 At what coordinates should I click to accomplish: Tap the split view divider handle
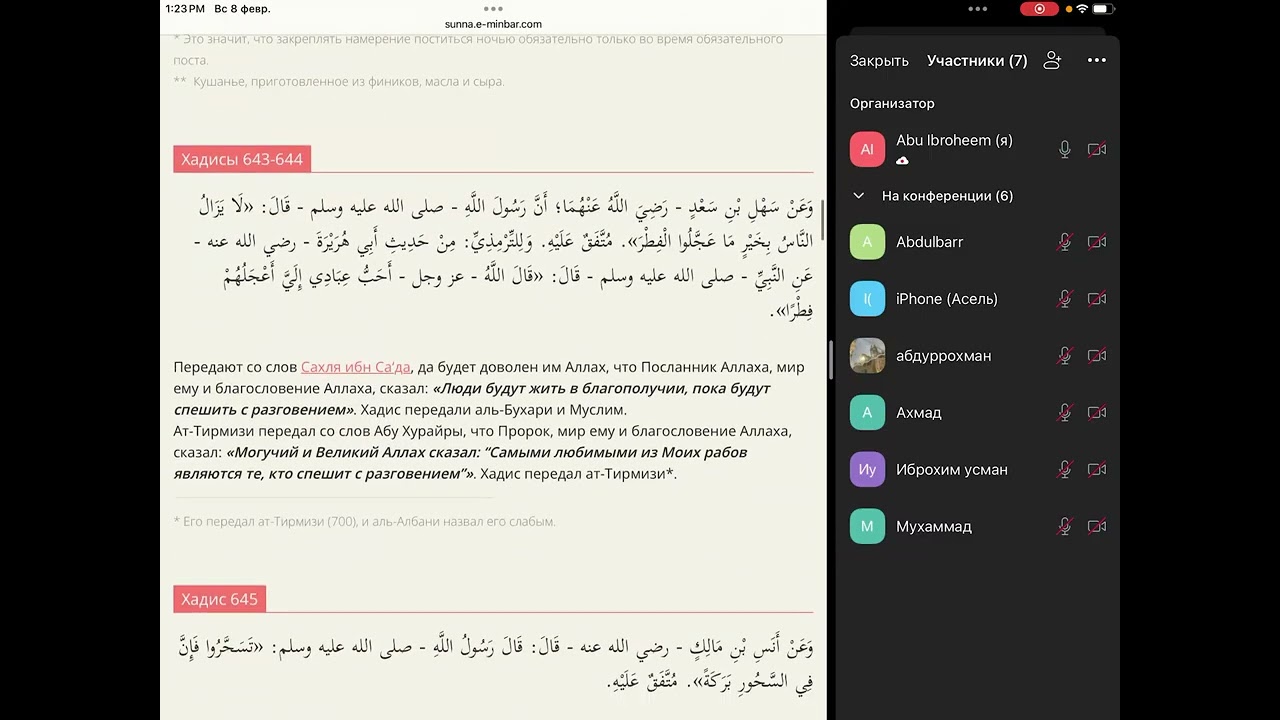[832, 360]
